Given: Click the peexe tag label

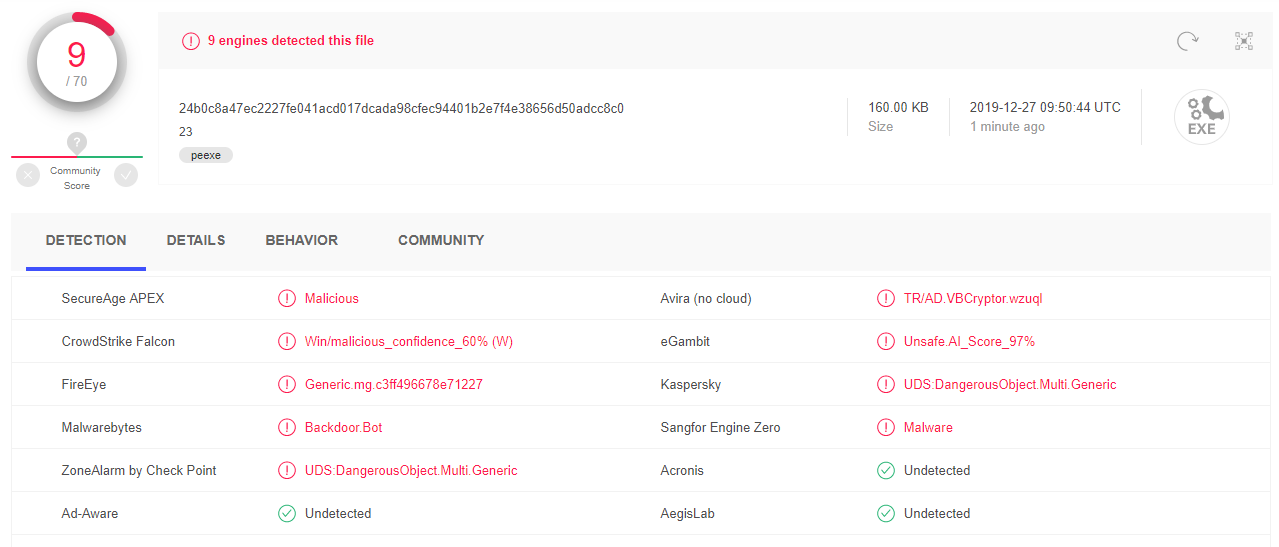Looking at the screenshot, I should point(206,155).
